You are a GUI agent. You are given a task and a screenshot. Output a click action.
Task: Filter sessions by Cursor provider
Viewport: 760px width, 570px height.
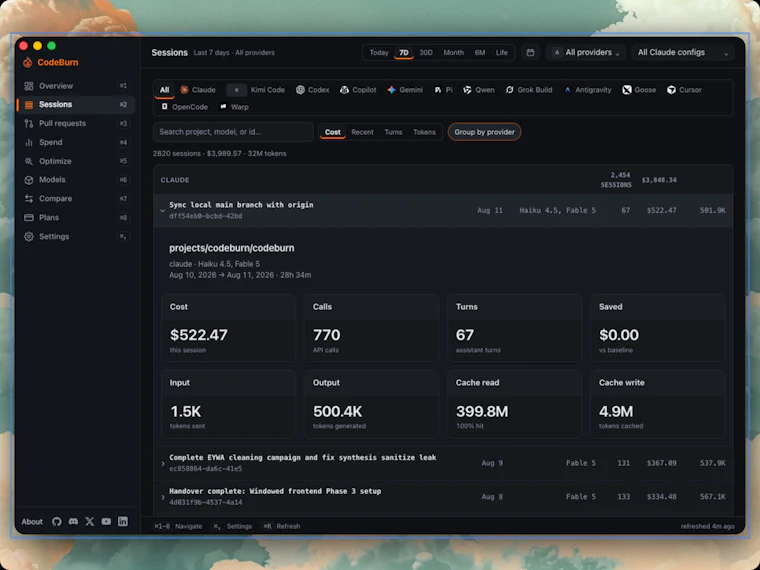684,90
